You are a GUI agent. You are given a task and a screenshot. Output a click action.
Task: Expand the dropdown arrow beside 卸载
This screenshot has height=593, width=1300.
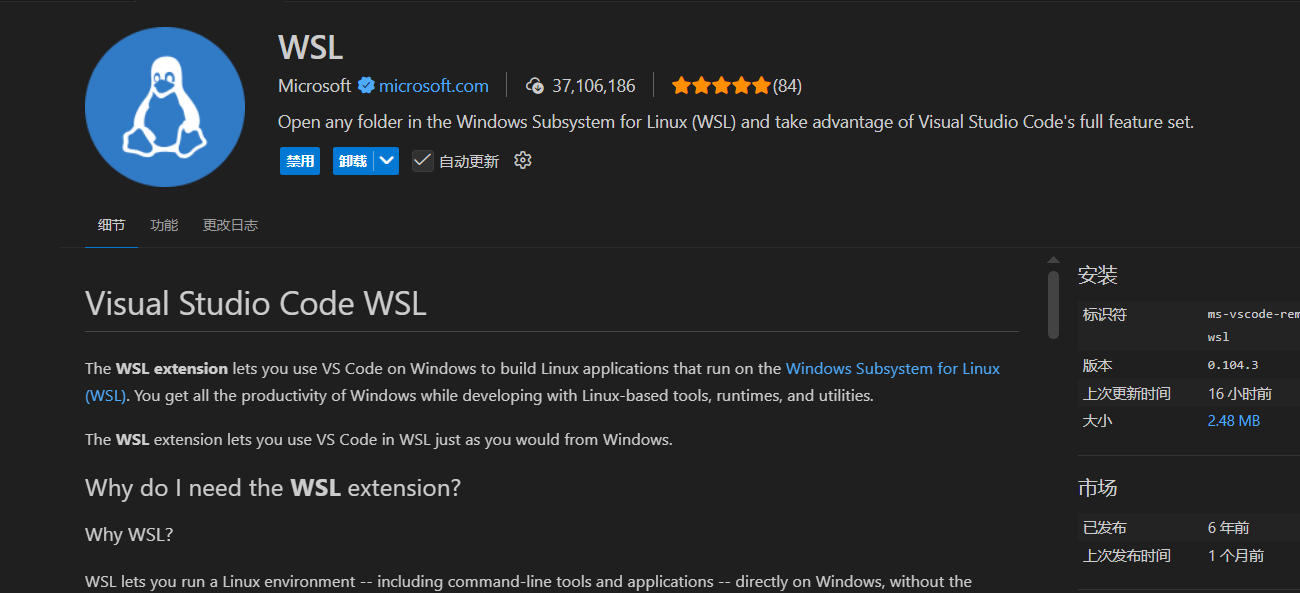coord(387,161)
